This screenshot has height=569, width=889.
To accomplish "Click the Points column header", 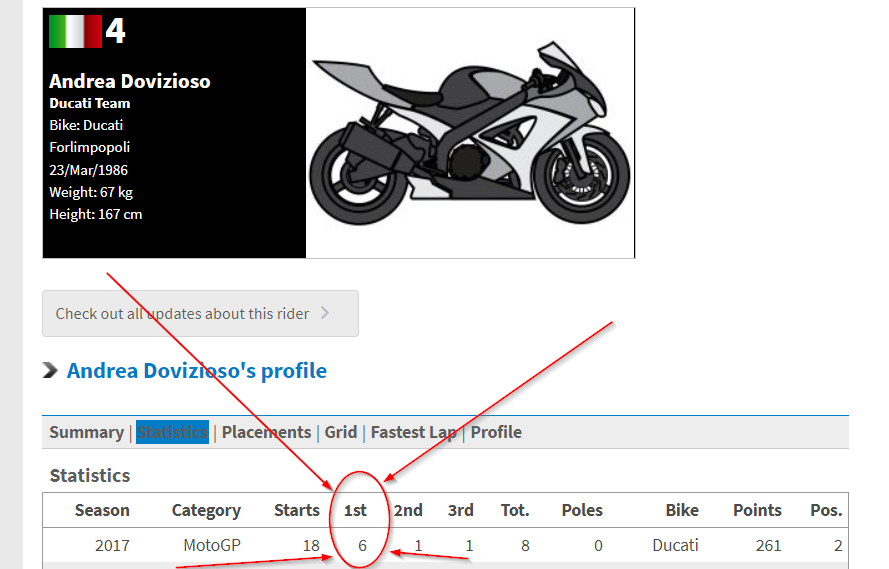I will pyautogui.click(x=757, y=510).
